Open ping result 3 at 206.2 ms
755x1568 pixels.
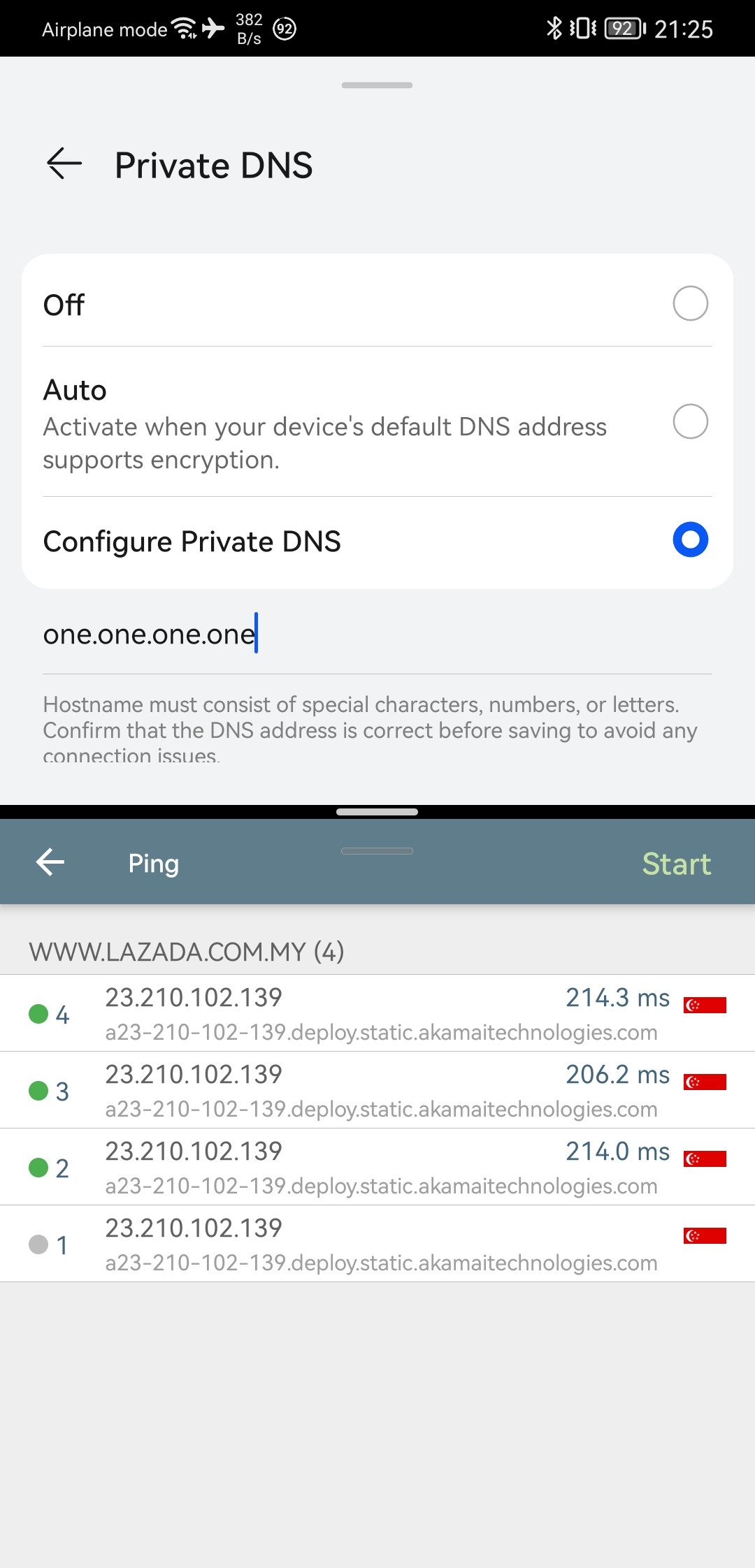coord(377,1090)
